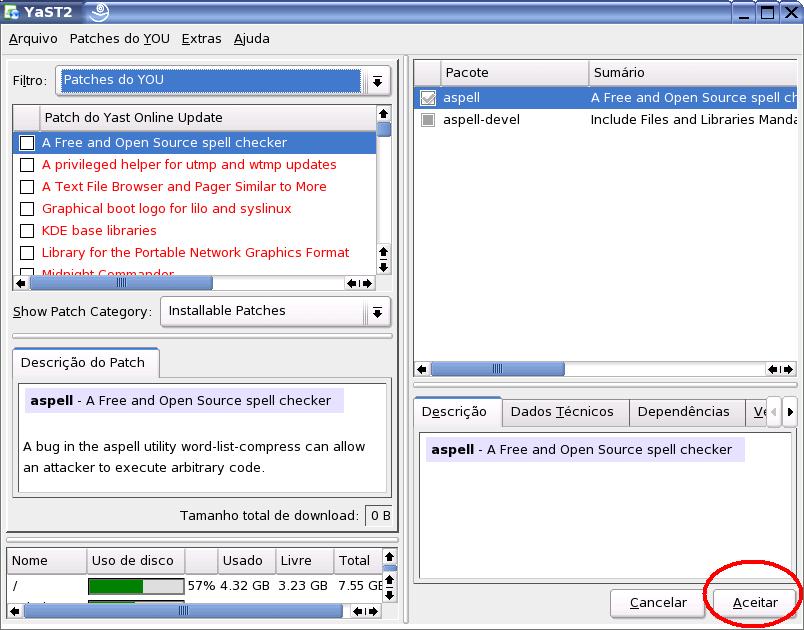
Task: Click the package list horizontal scroll left arrow
Action: pos(422,369)
